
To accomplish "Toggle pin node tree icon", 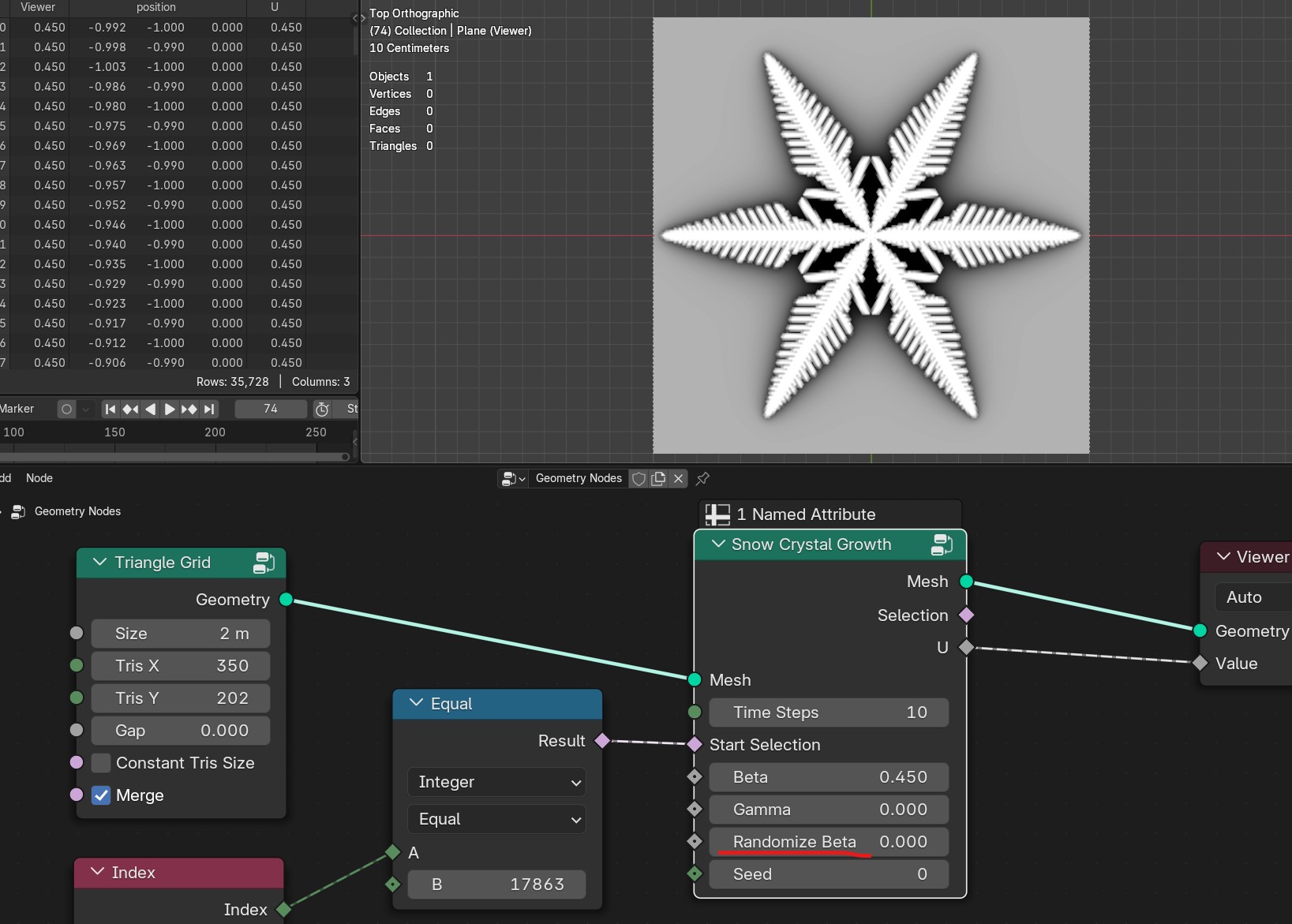I will click(x=702, y=478).
